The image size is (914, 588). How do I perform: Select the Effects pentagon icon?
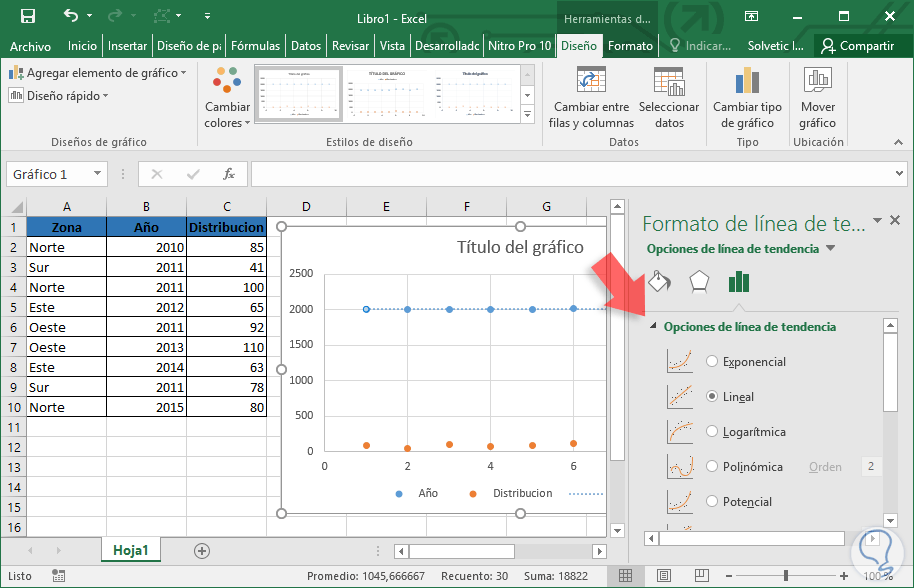click(x=699, y=281)
